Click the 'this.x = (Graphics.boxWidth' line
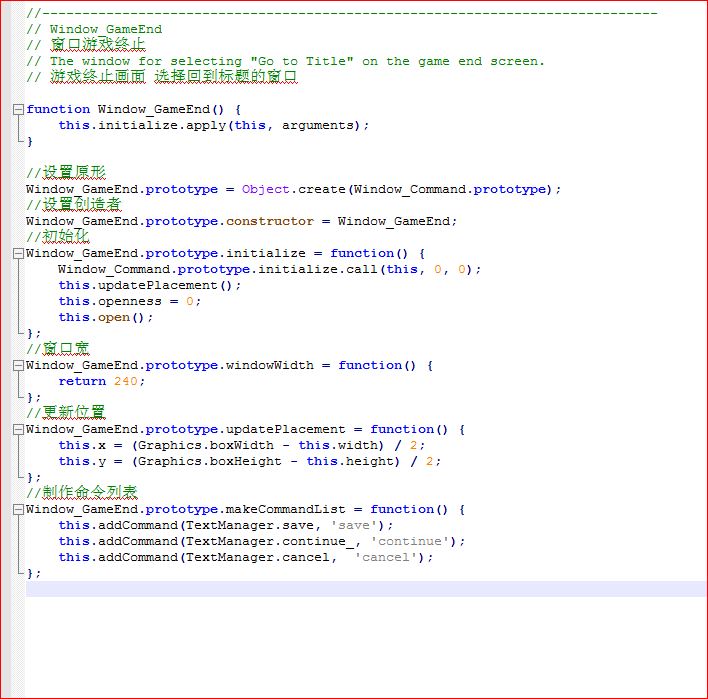The image size is (708, 699). pos(242,446)
